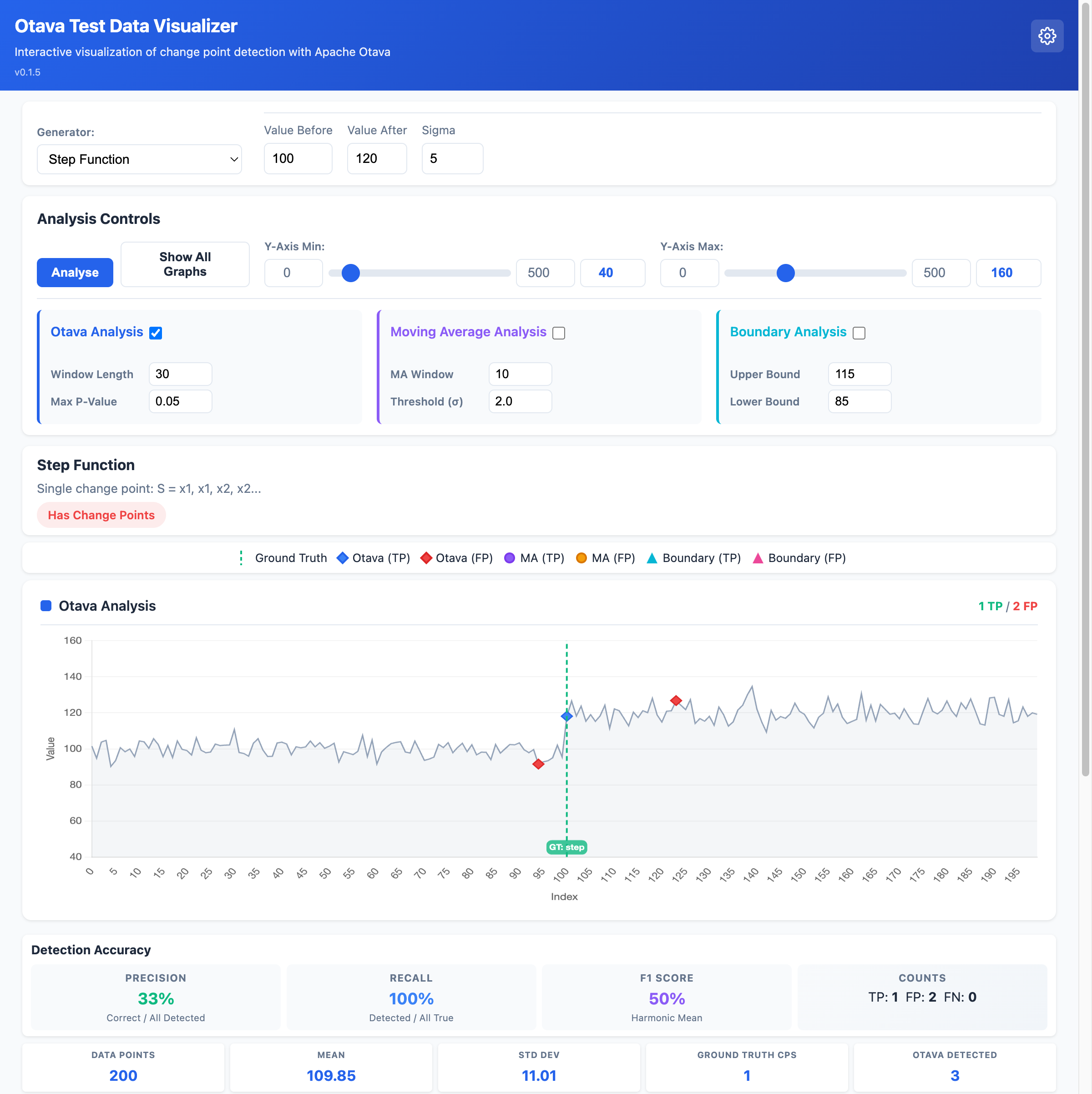Focus the Max P-Value input
The height and width of the screenshot is (1094, 1092).
(181, 401)
